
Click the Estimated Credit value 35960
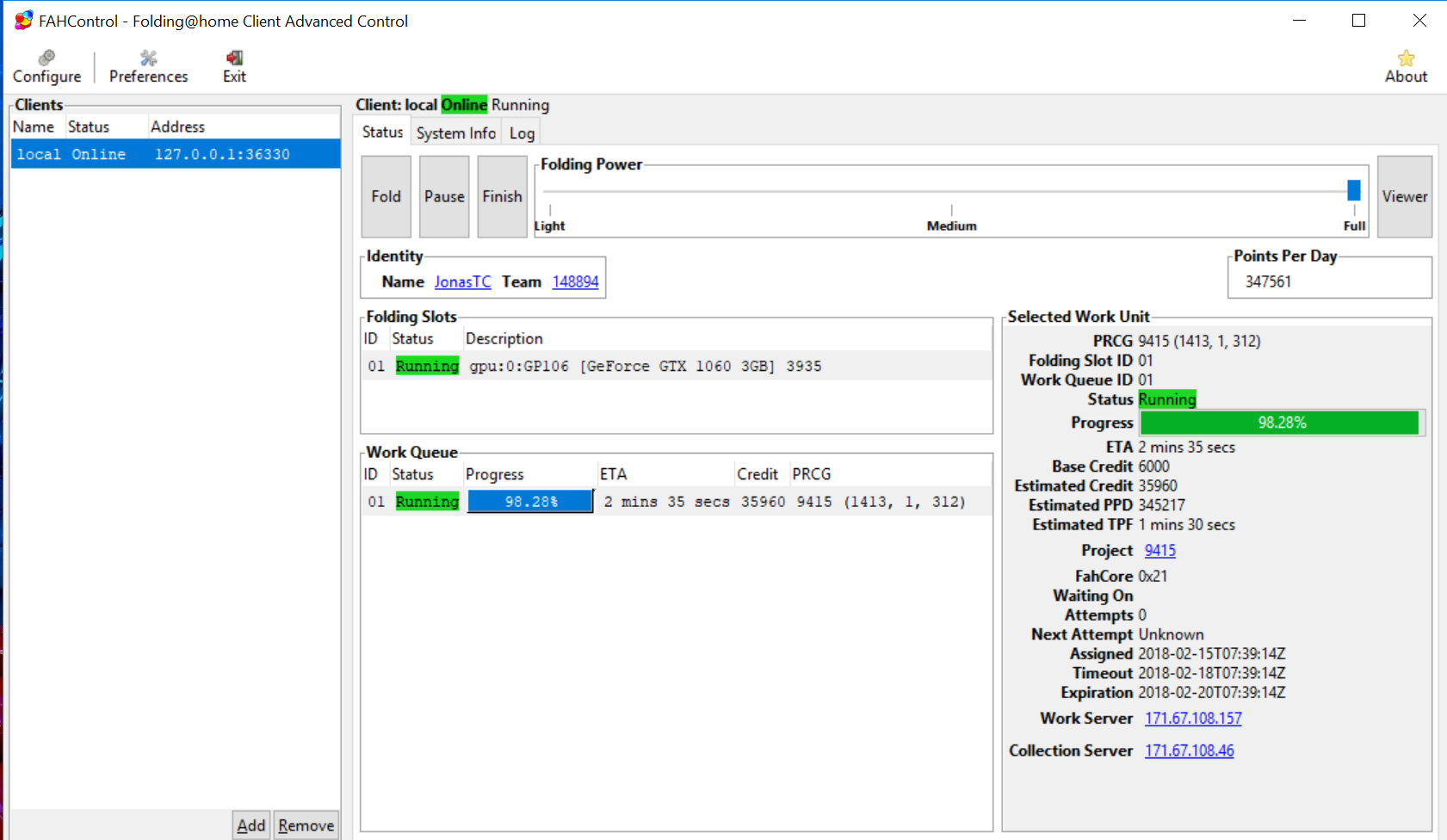coord(1158,485)
